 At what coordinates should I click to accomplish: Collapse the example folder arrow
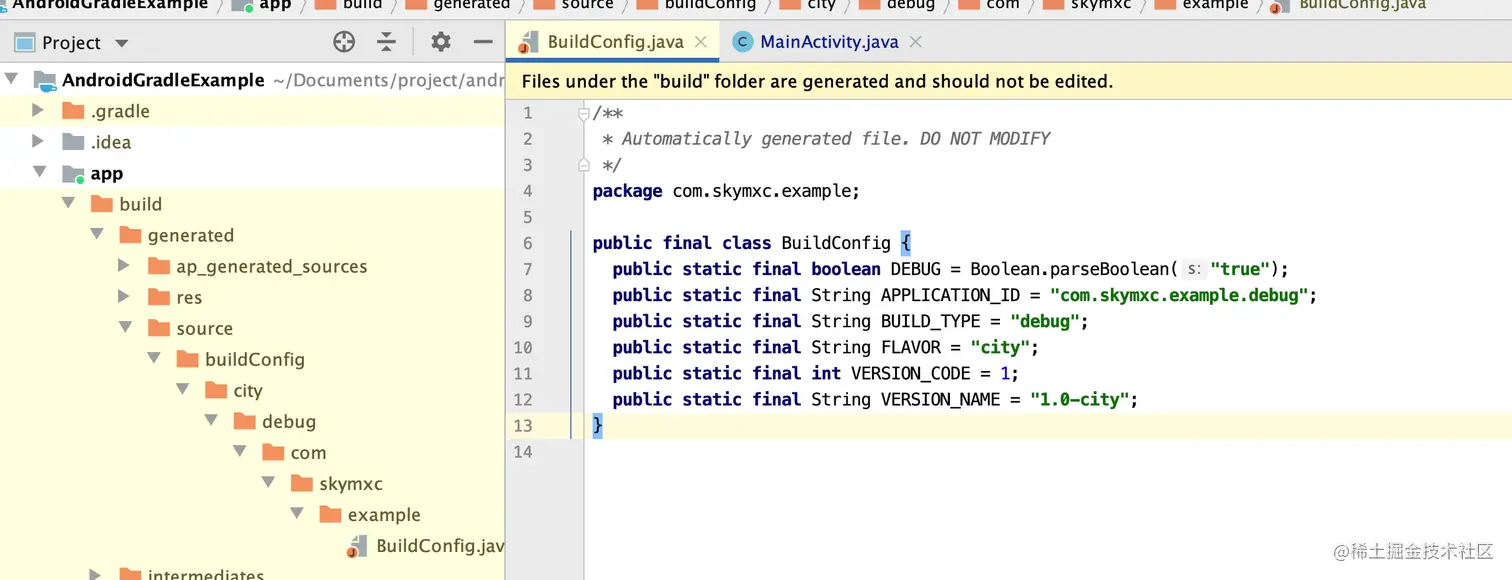(297, 513)
